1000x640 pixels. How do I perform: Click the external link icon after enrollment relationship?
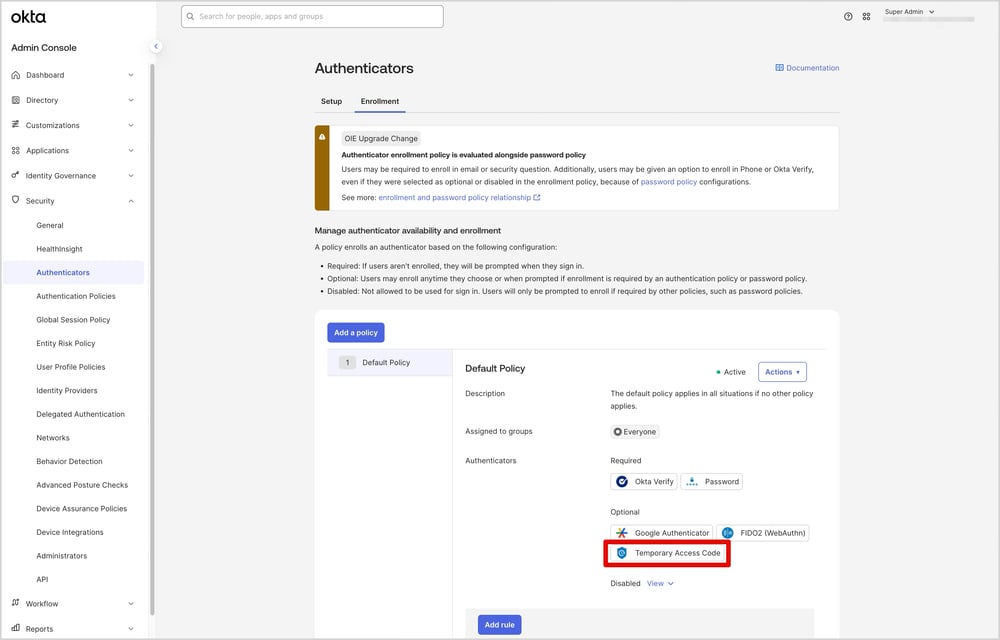(x=537, y=198)
